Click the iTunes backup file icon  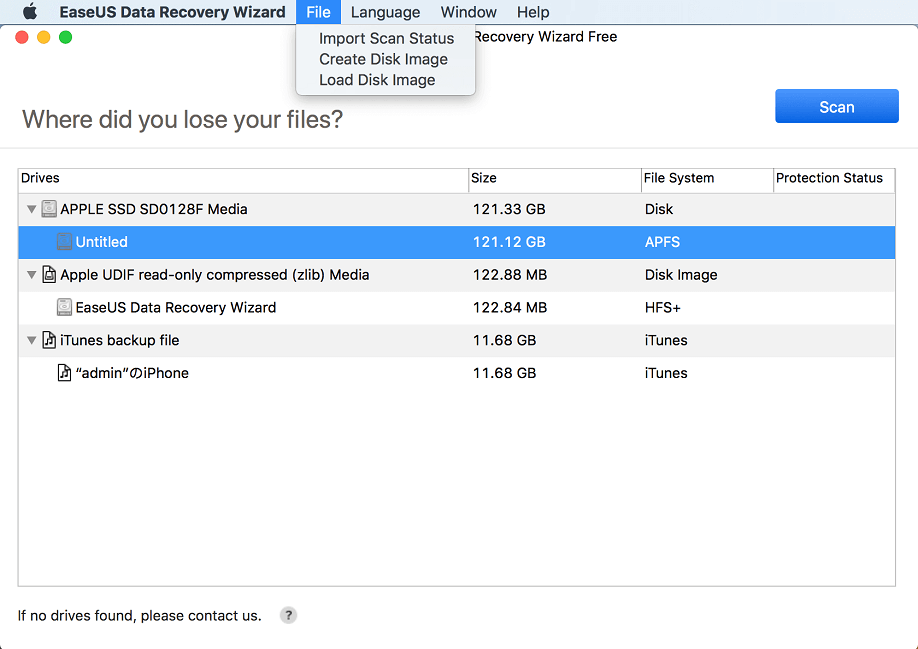(x=49, y=339)
